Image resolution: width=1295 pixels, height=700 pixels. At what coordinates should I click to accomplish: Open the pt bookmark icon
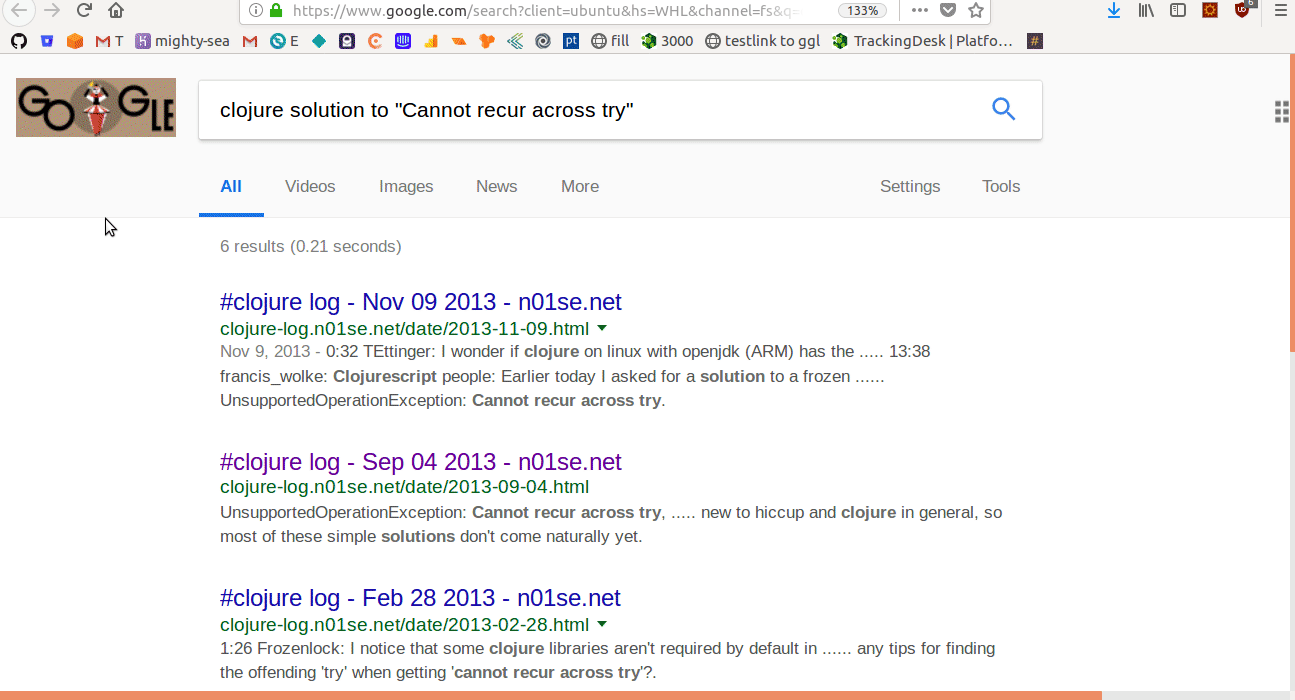click(571, 41)
